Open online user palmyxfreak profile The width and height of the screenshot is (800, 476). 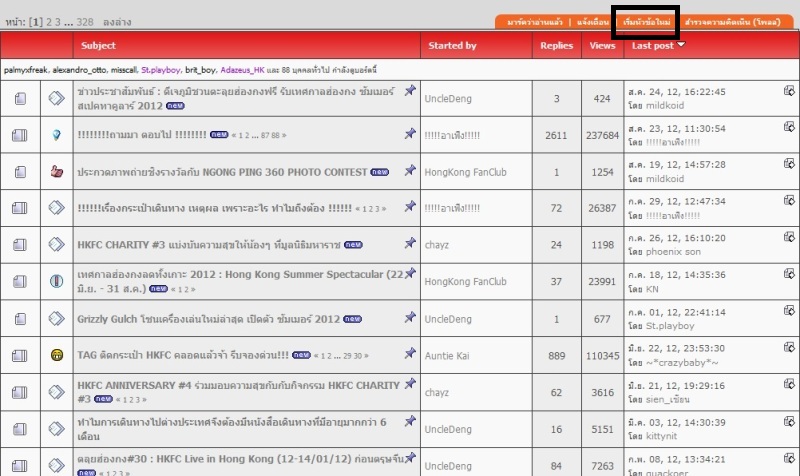[x=26, y=70]
